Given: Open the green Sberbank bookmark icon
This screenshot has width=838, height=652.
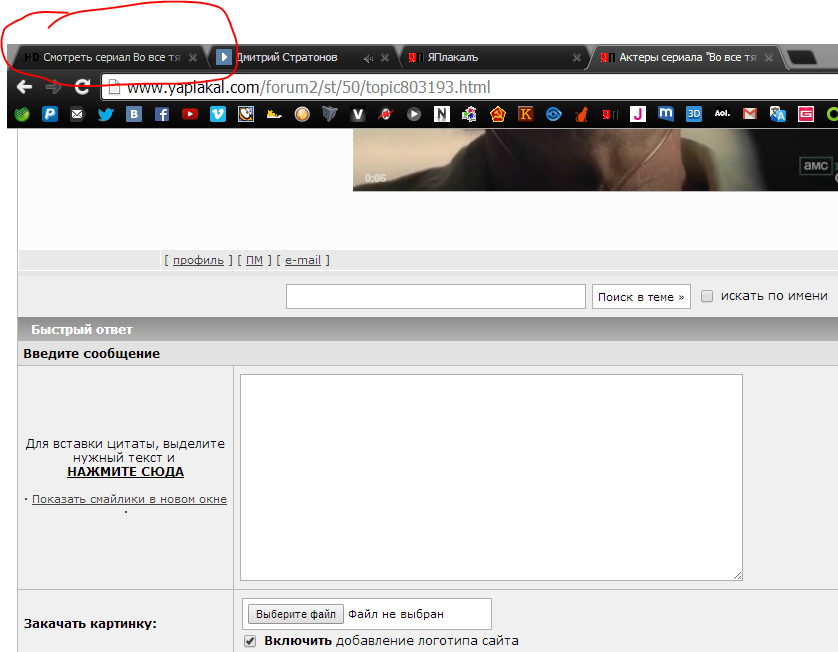Looking at the screenshot, I should (22, 114).
